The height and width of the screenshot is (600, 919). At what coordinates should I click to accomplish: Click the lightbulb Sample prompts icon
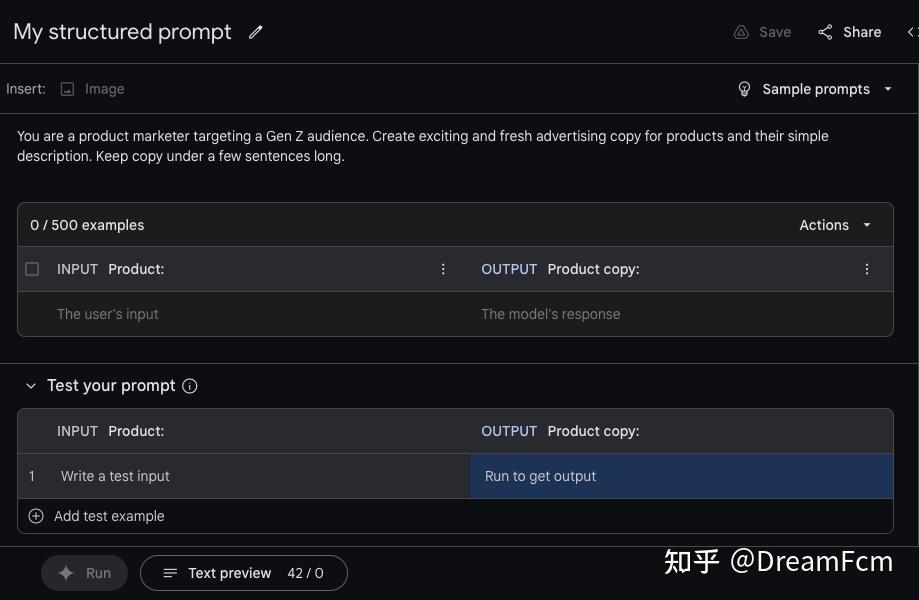(x=744, y=89)
